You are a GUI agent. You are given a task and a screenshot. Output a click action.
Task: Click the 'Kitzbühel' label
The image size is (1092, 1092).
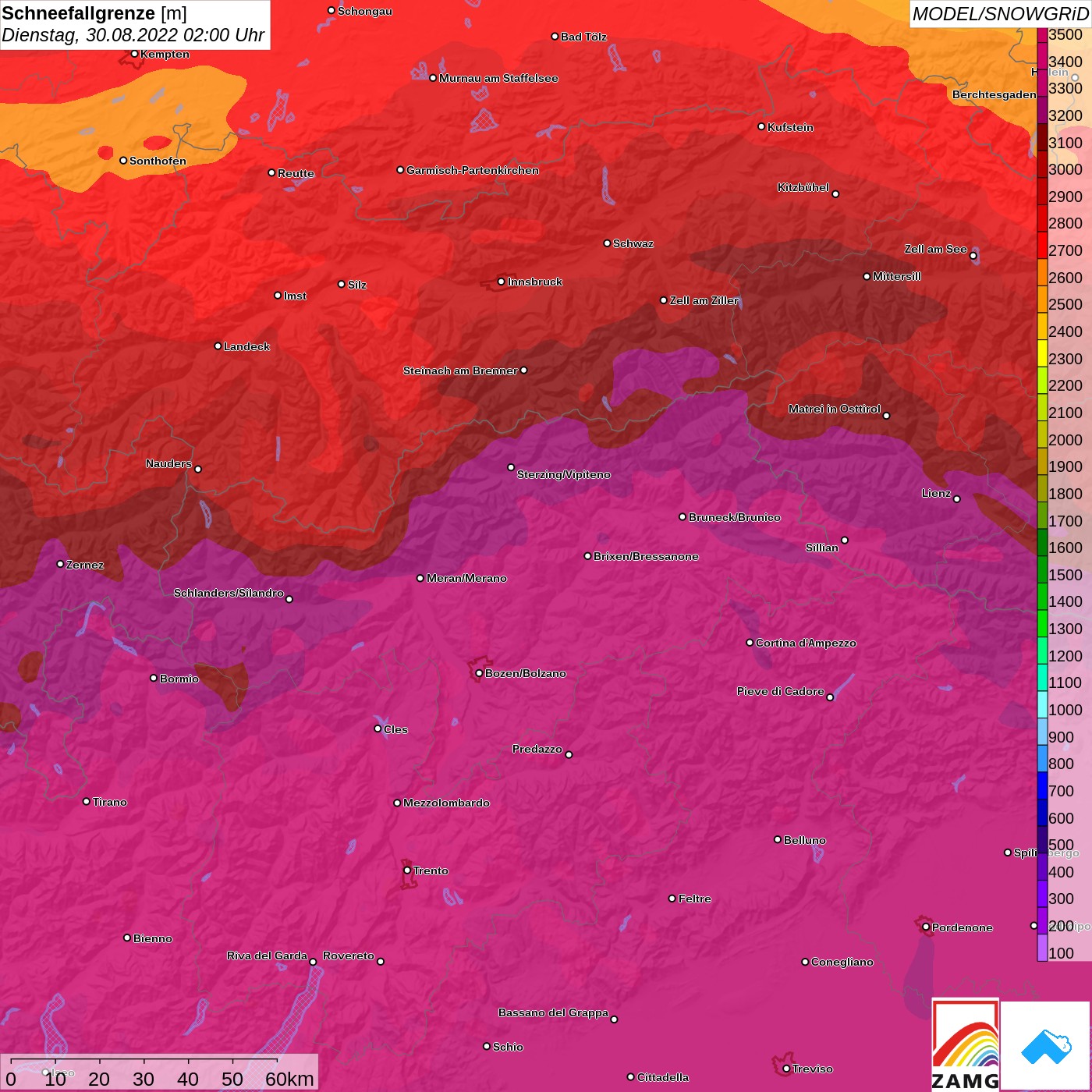click(x=803, y=187)
